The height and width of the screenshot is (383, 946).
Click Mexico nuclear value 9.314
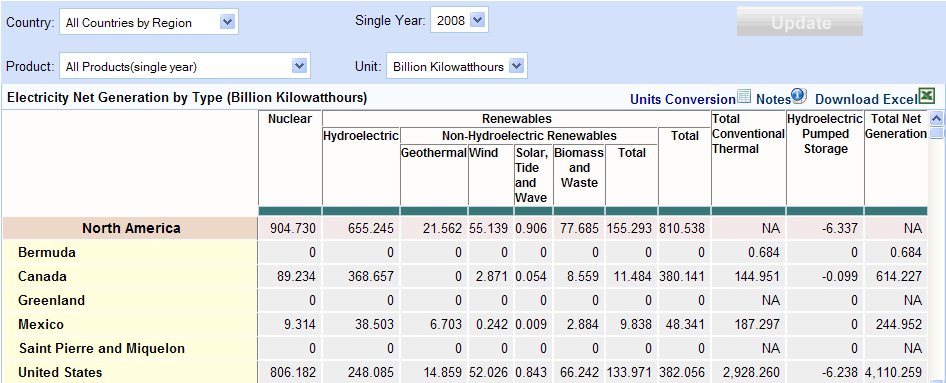(300, 324)
